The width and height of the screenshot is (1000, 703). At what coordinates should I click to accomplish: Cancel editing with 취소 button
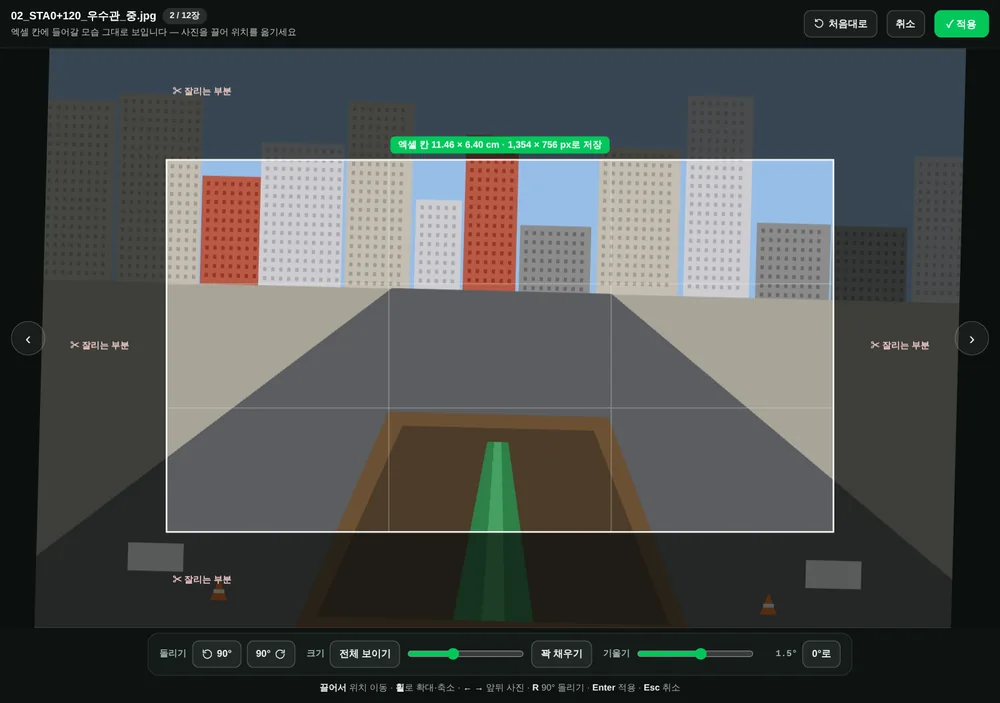tap(905, 24)
